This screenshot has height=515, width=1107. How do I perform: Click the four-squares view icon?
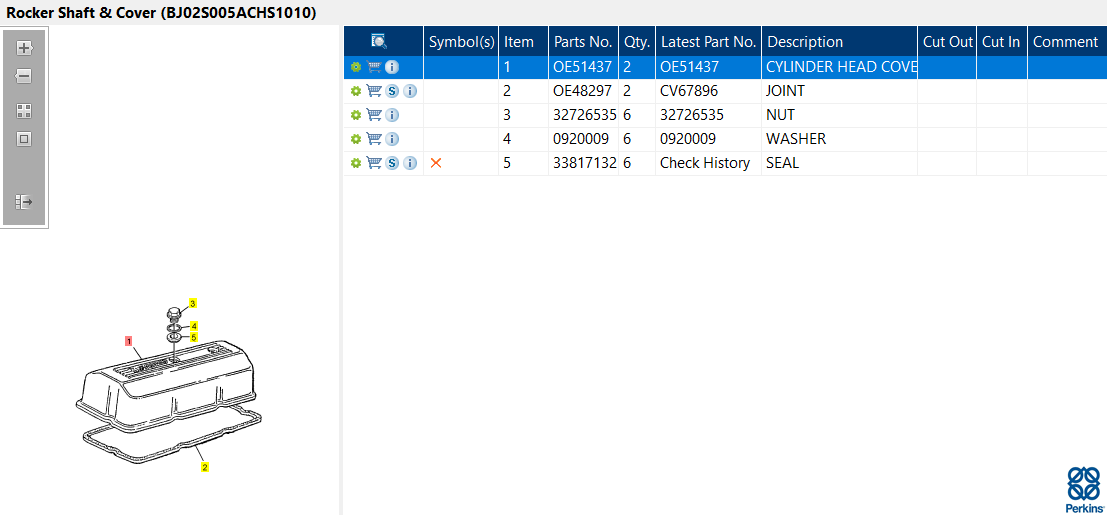(24, 111)
